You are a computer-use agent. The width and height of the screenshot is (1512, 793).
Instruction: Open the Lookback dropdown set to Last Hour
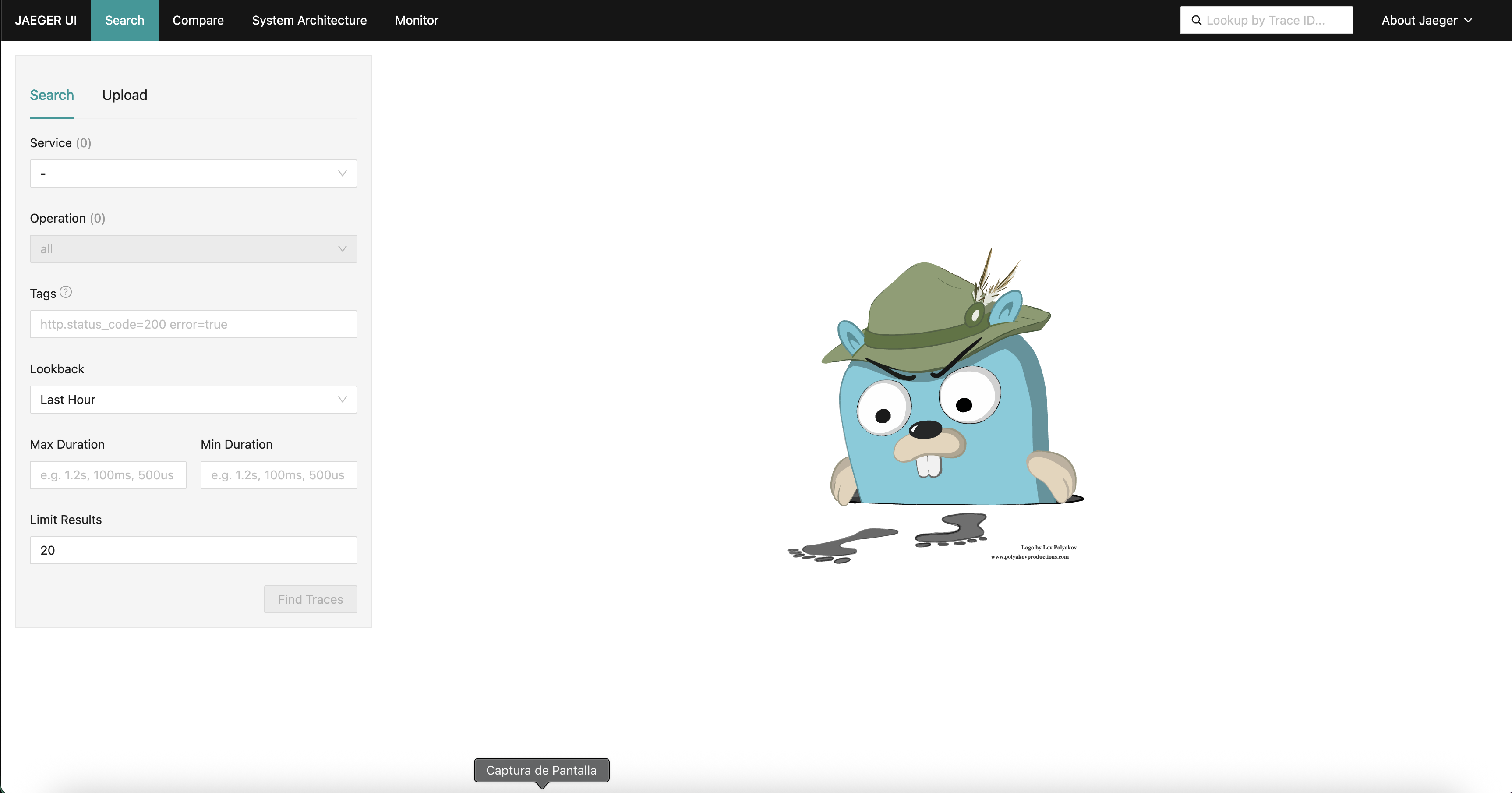pos(193,400)
